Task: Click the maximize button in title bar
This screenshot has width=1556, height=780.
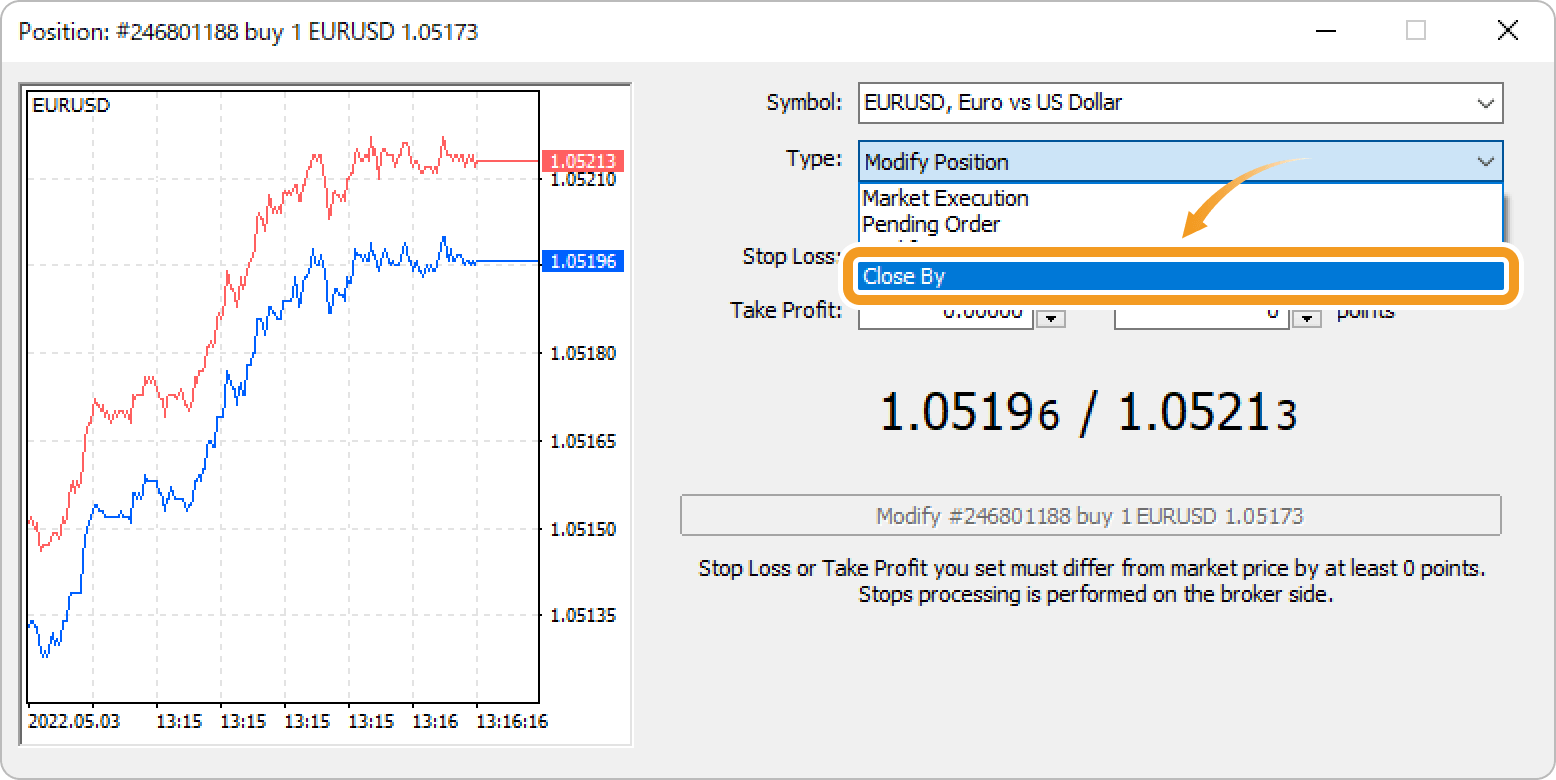Action: click(1415, 31)
